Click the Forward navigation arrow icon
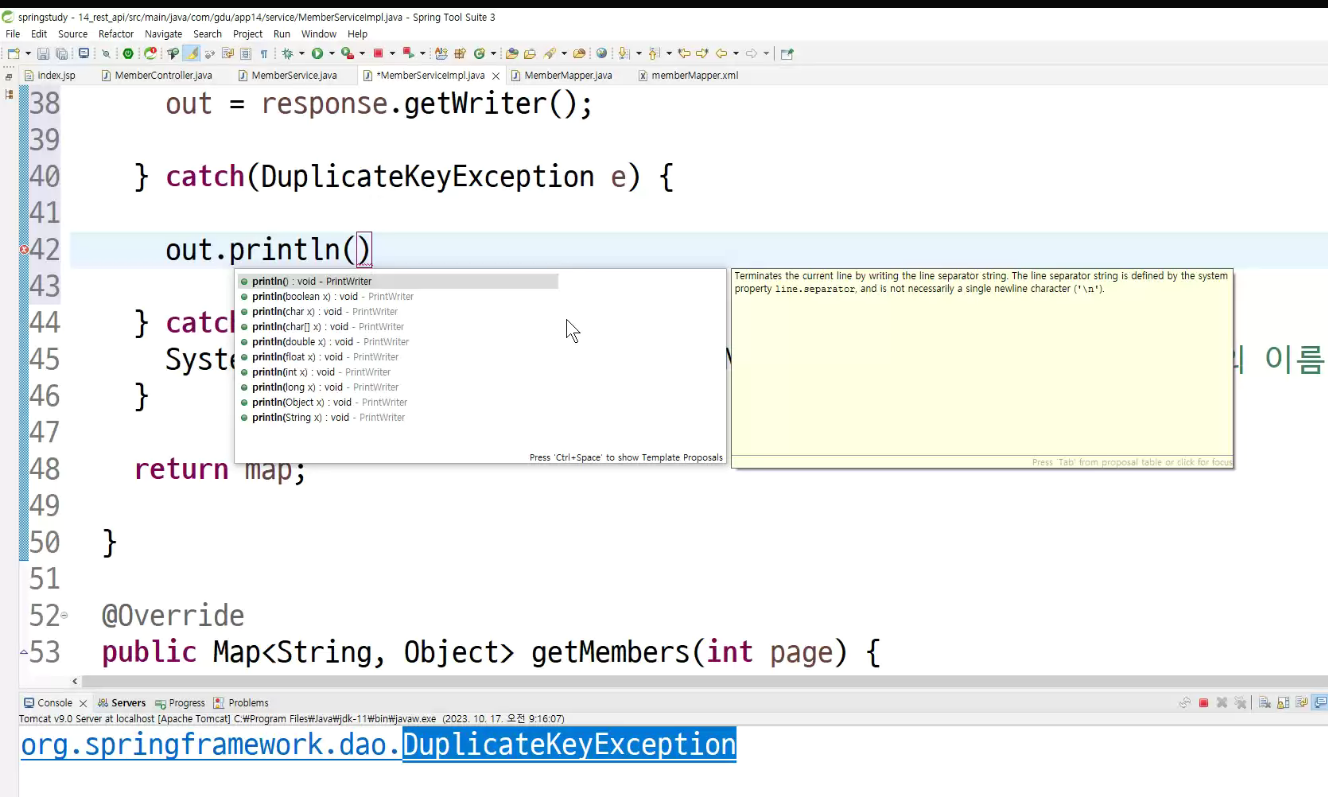 751,54
